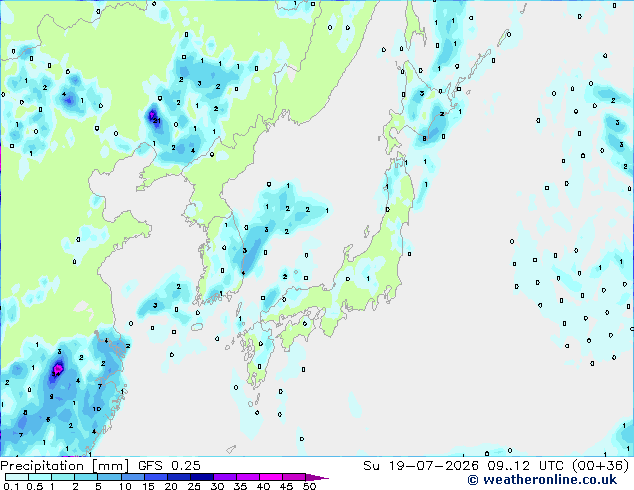Viewport: 634px width, 490px height.
Task: Click the magenta rainfall peak above '34'
Action: pos(58,368)
